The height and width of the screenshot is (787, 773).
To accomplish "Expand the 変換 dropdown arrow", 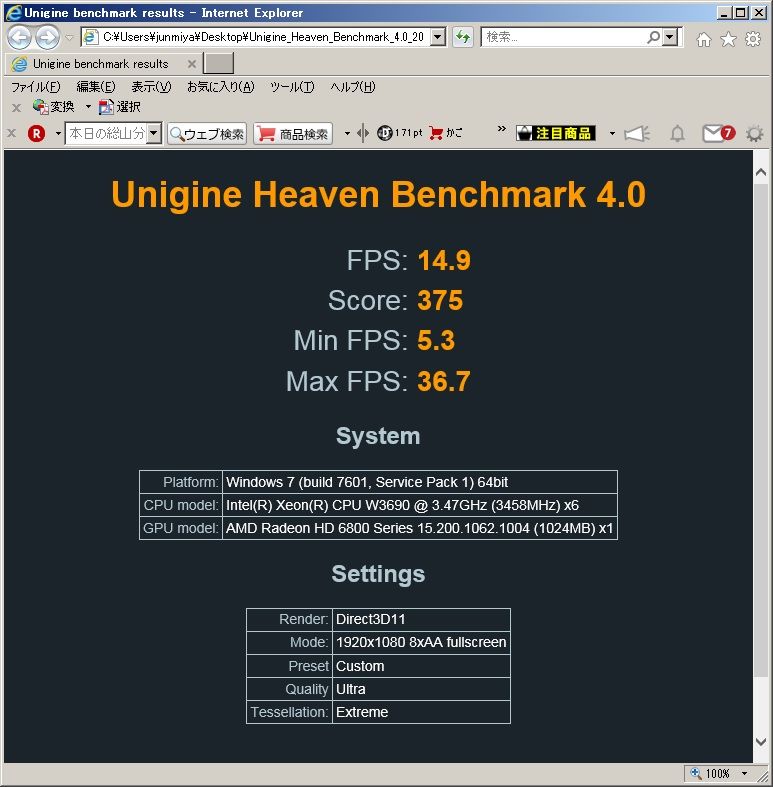I will (x=88, y=106).
